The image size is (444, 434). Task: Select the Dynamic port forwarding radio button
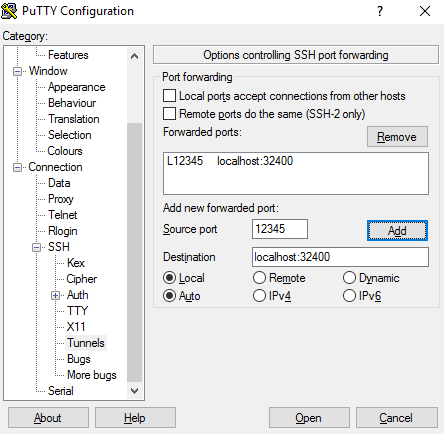(x=349, y=278)
